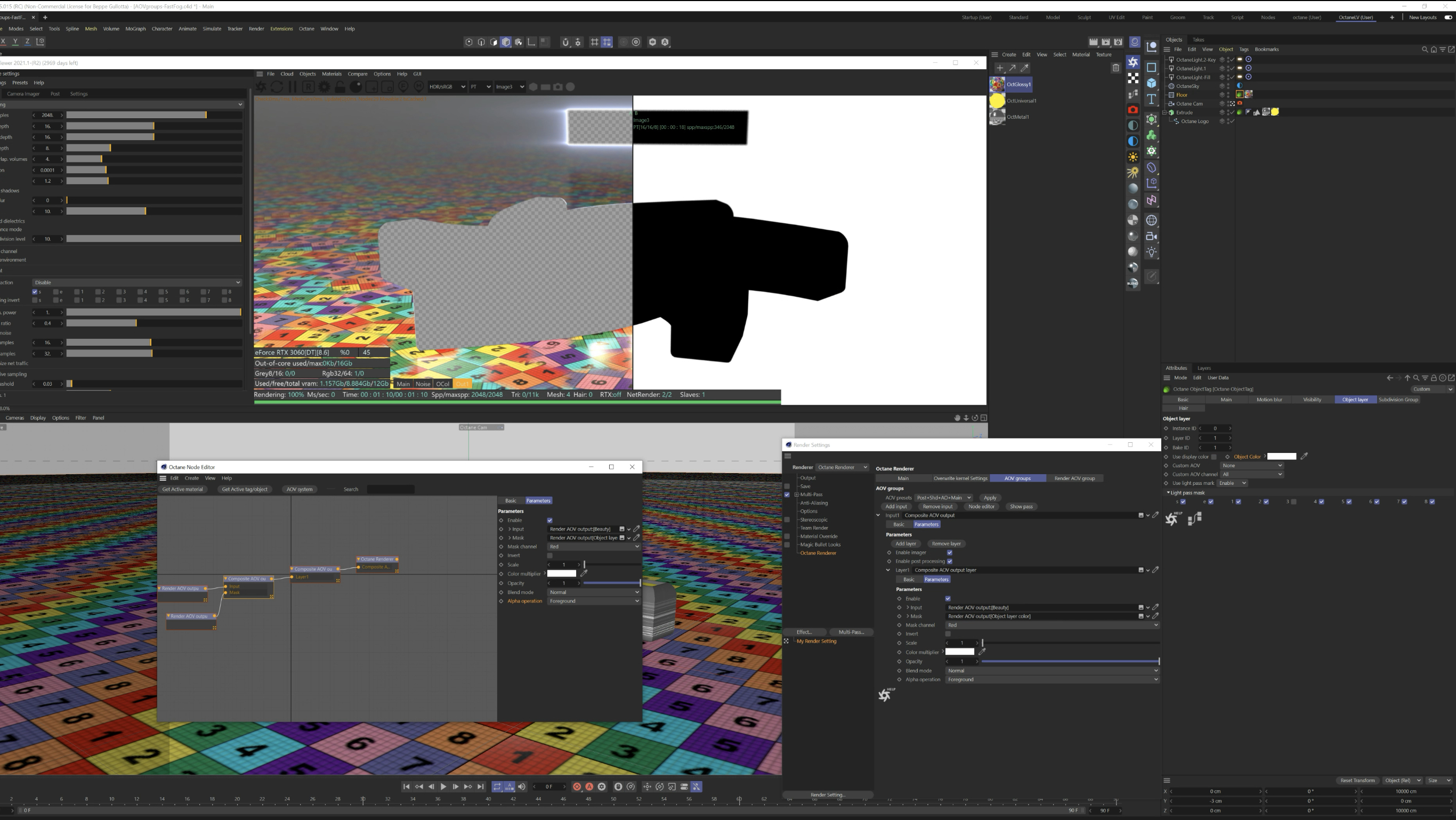The image size is (1456, 820).
Task: Click the Octane camera icon in sidebar
Action: (1133, 110)
